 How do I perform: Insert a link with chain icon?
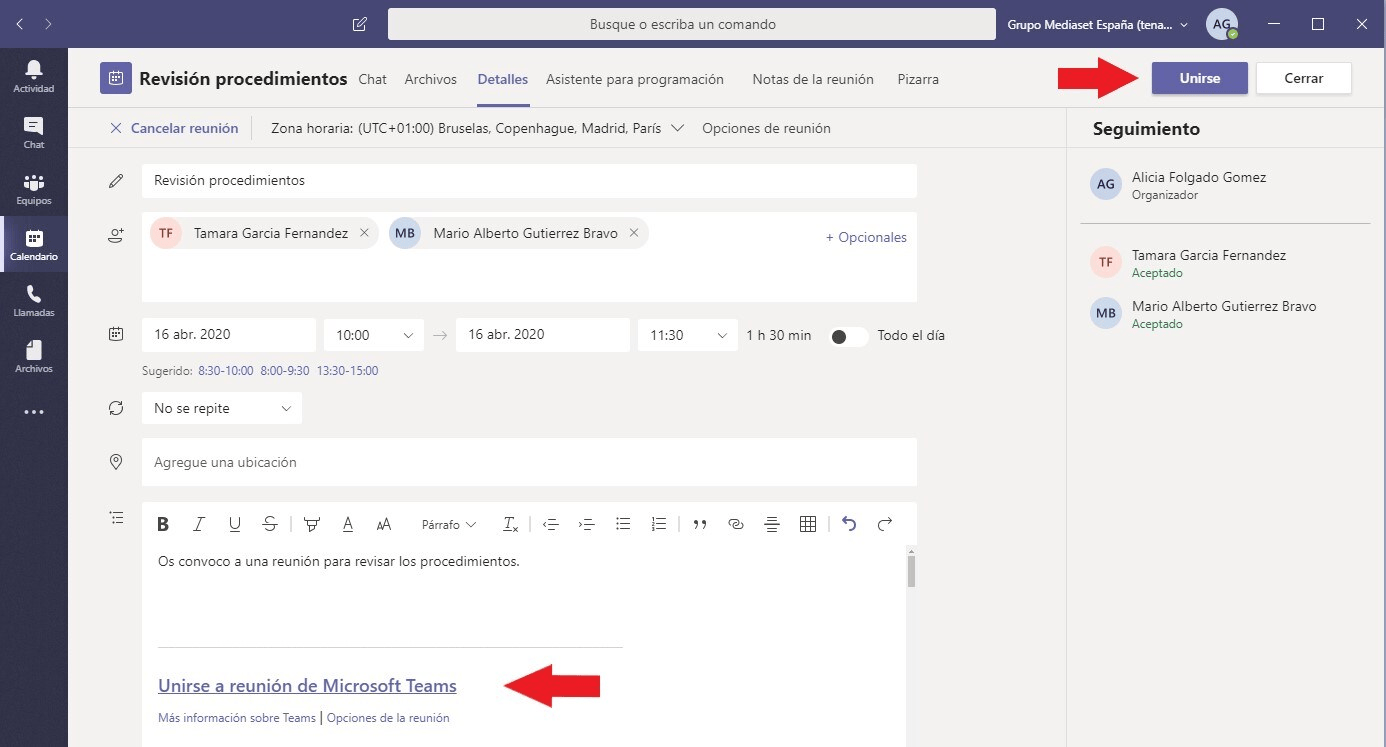736,524
